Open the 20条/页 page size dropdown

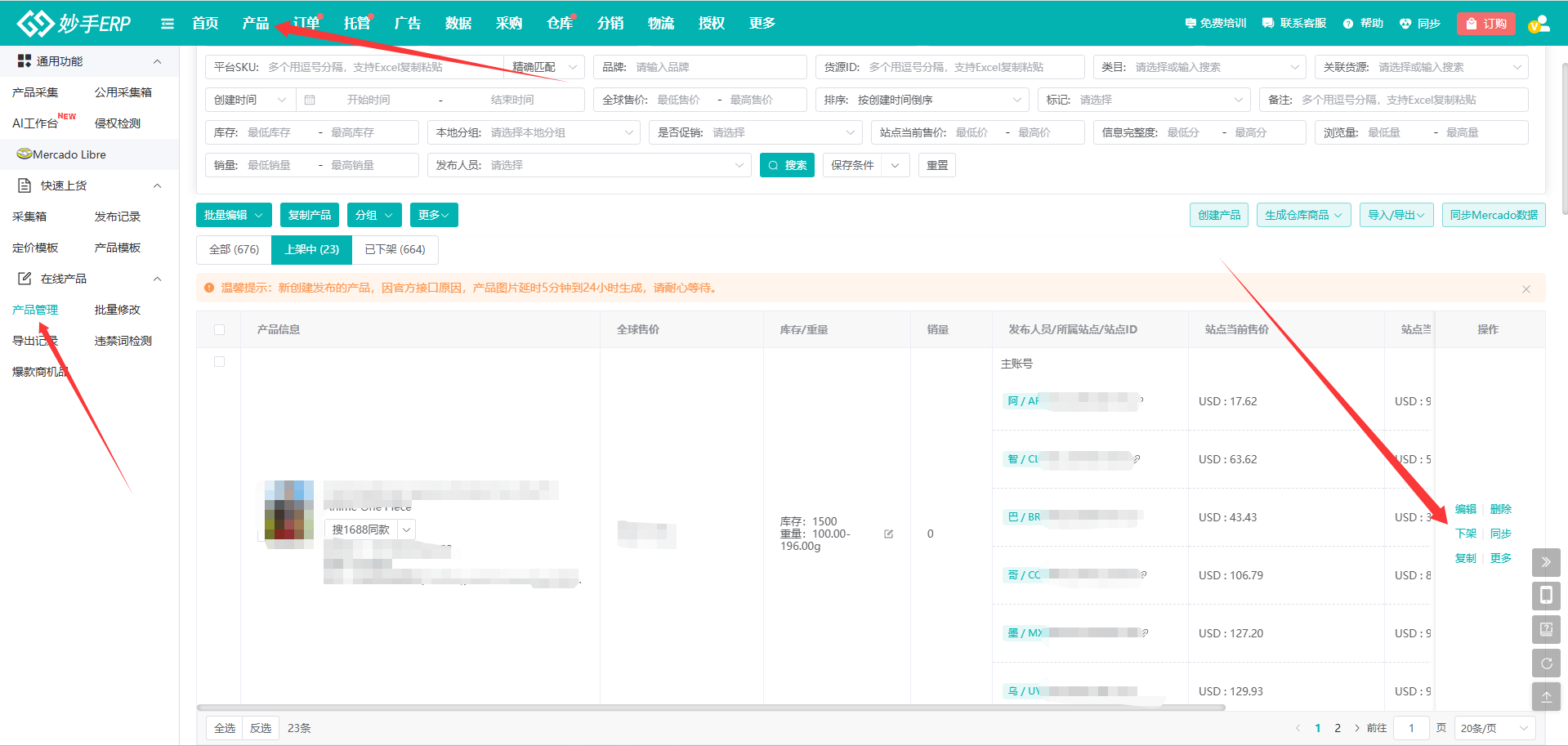[x=1494, y=728]
